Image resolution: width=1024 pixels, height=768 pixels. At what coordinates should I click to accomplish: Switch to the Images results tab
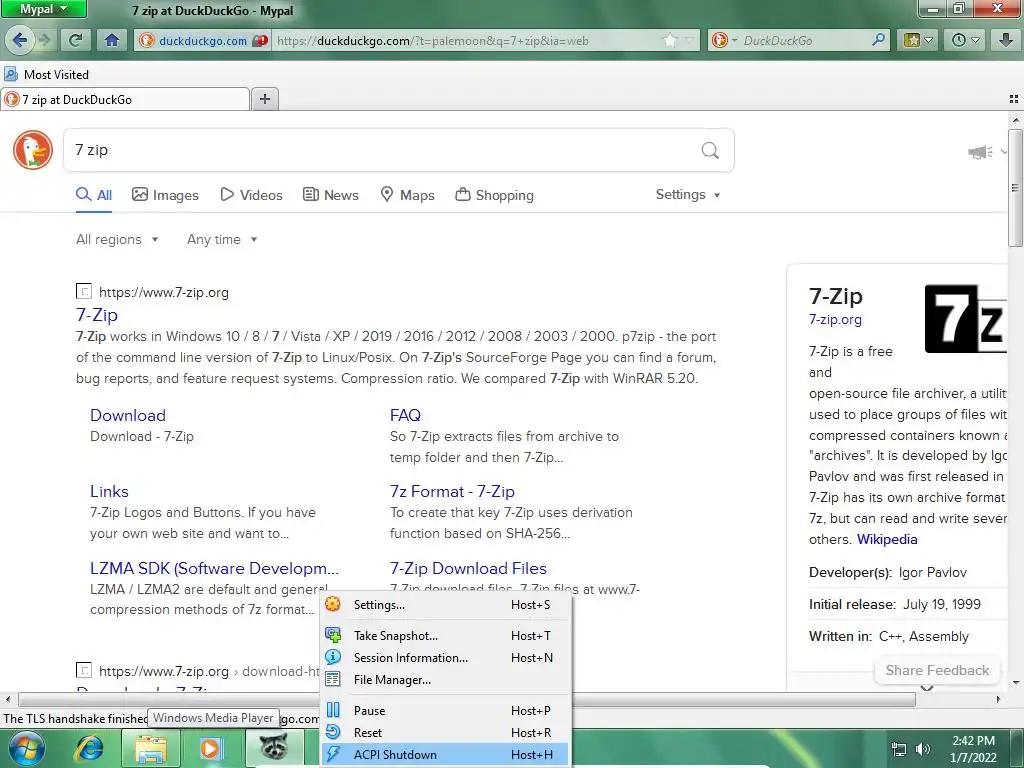165,195
